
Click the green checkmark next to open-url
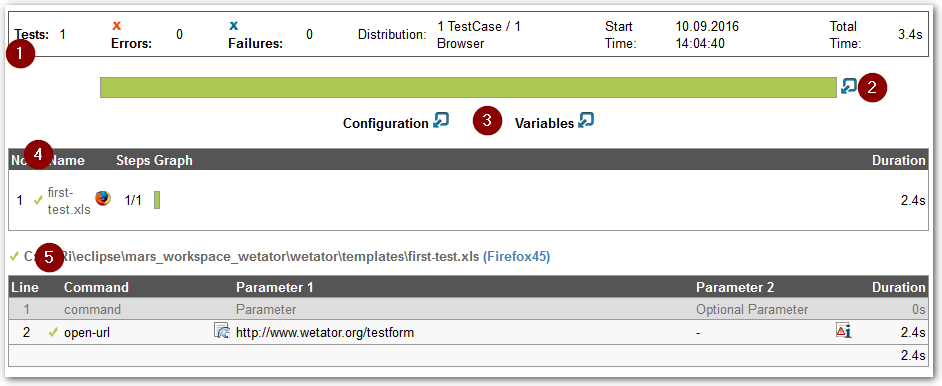coord(53,332)
